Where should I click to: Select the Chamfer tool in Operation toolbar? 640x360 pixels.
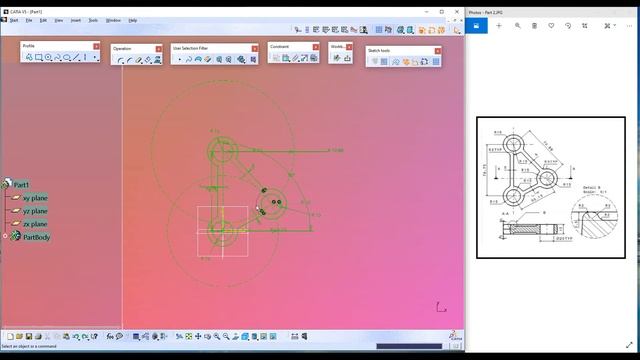130,60
